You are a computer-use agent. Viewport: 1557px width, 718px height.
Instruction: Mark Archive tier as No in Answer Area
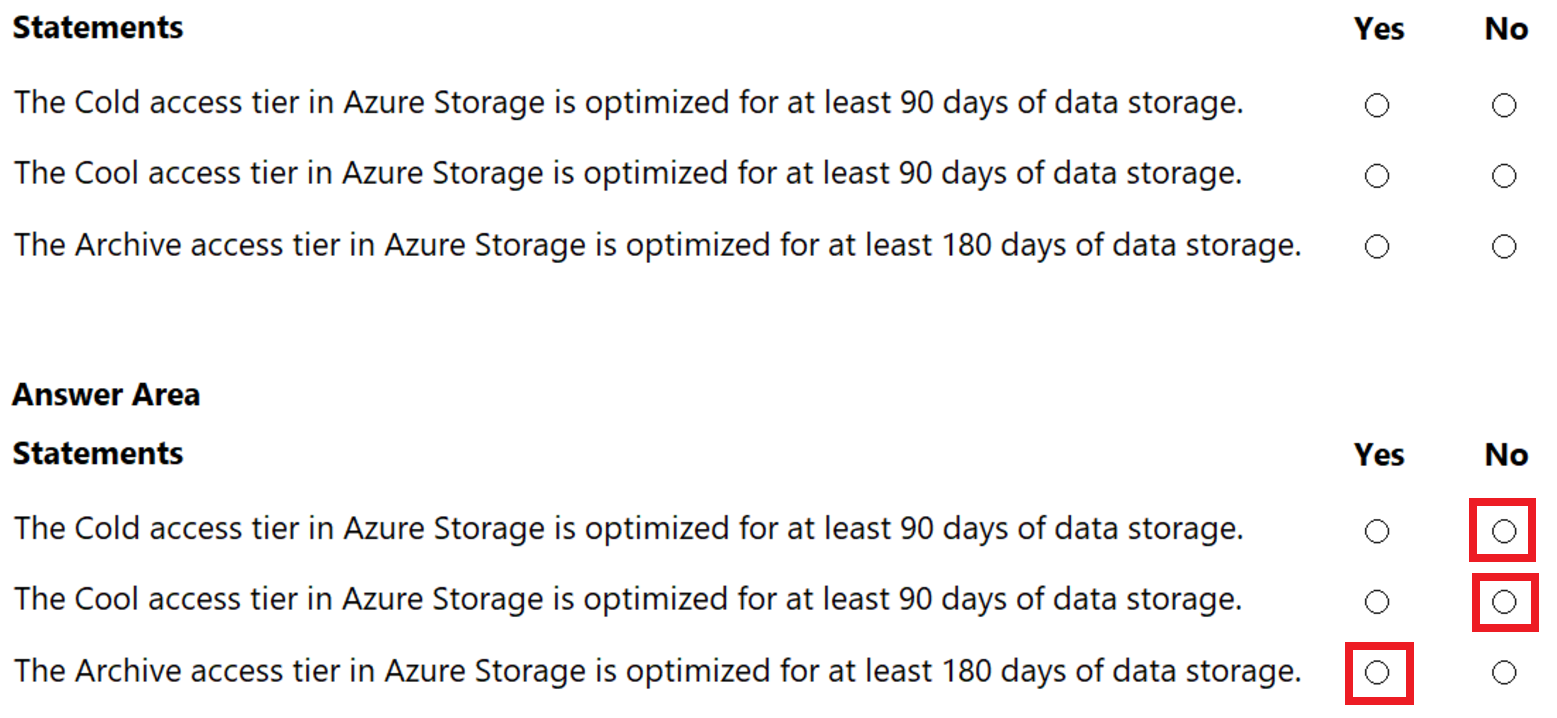(1504, 673)
